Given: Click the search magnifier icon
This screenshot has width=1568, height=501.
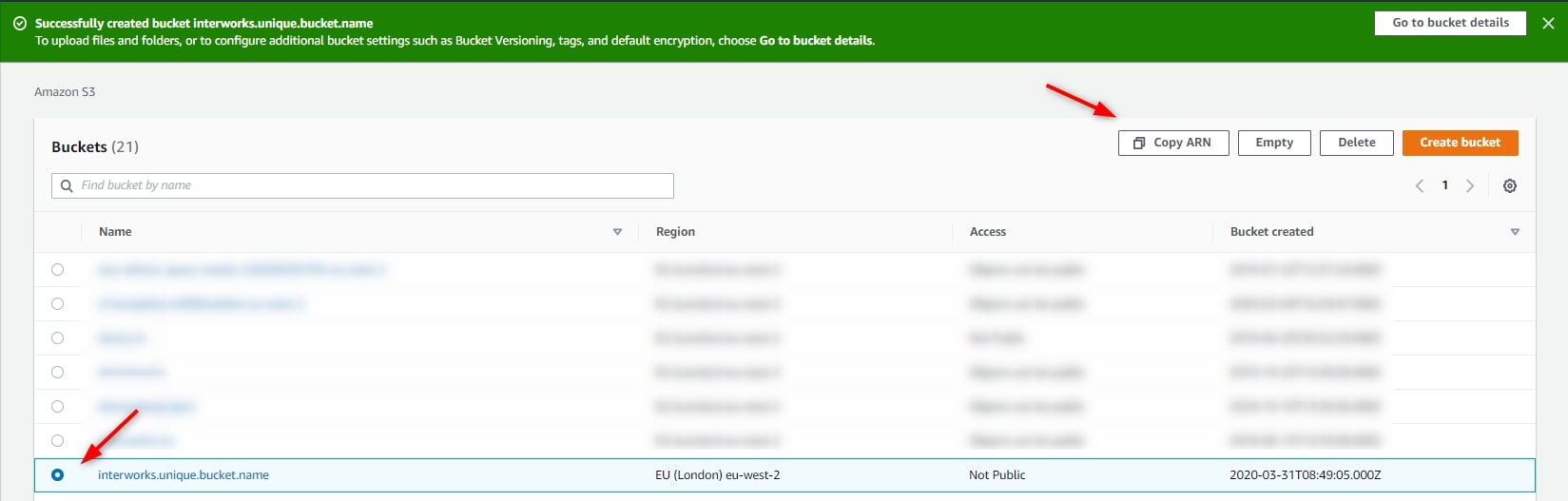Looking at the screenshot, I should coord(67,186).
